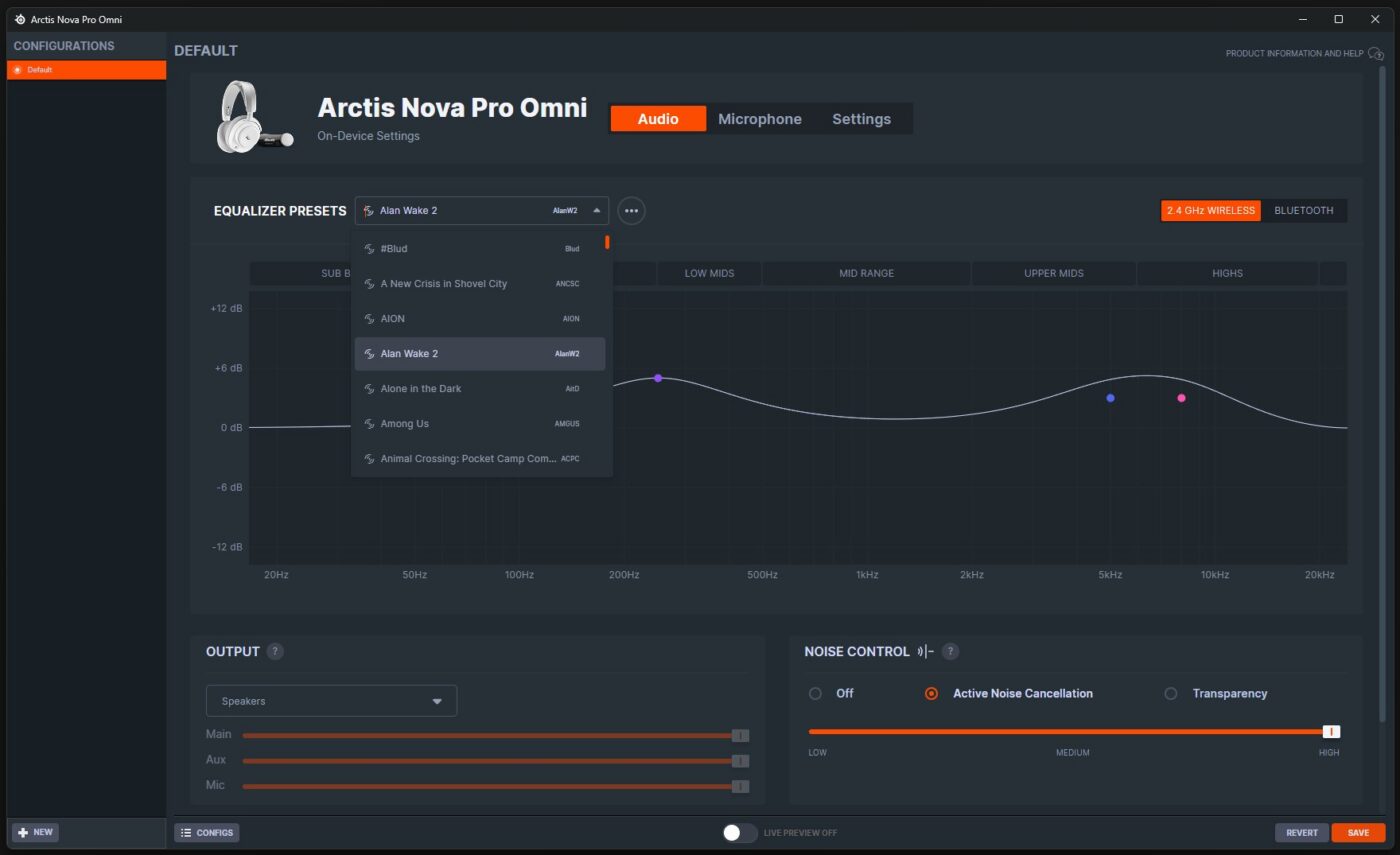
Task: Click the Main volume slider
Action: pos(495,735)
